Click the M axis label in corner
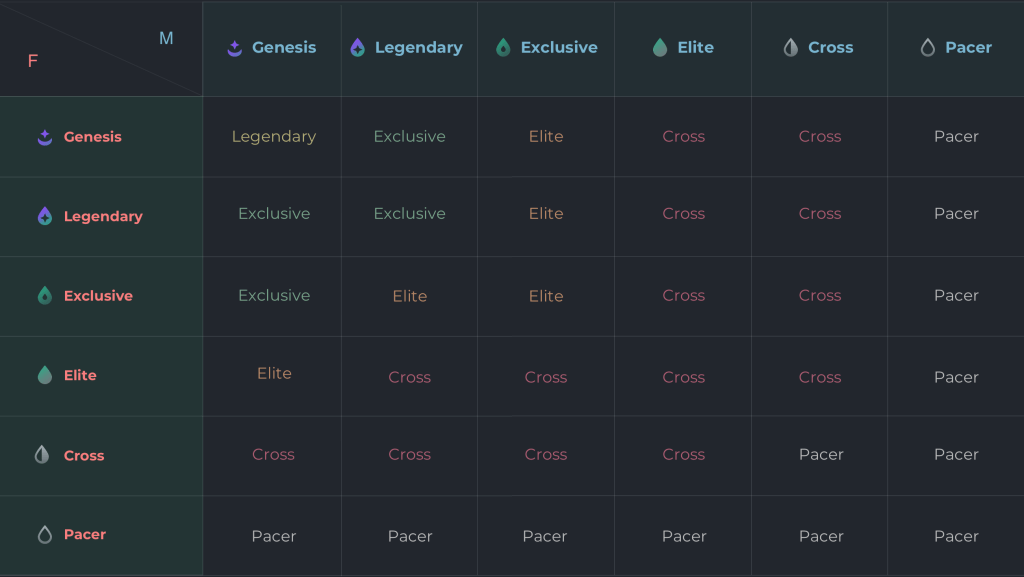1024x577 pixels. 167,39
